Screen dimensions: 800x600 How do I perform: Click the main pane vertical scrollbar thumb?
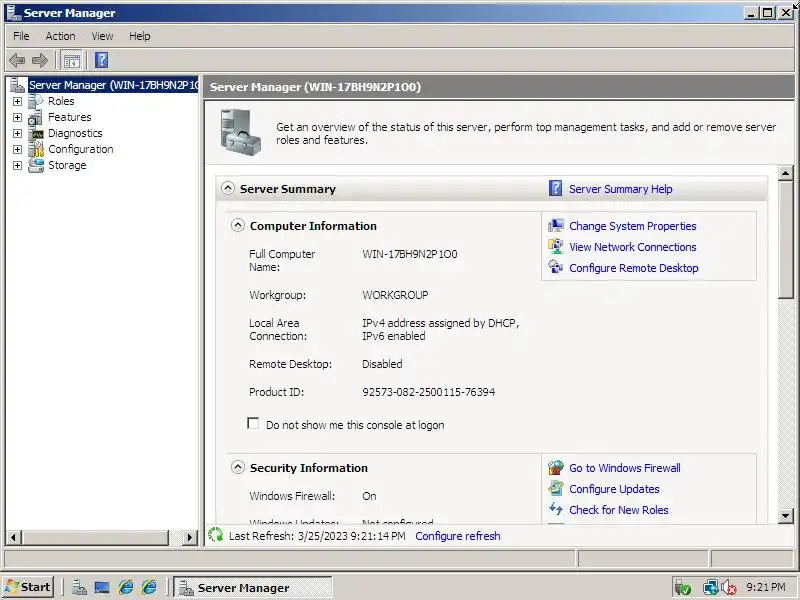[x=786, y=240]
